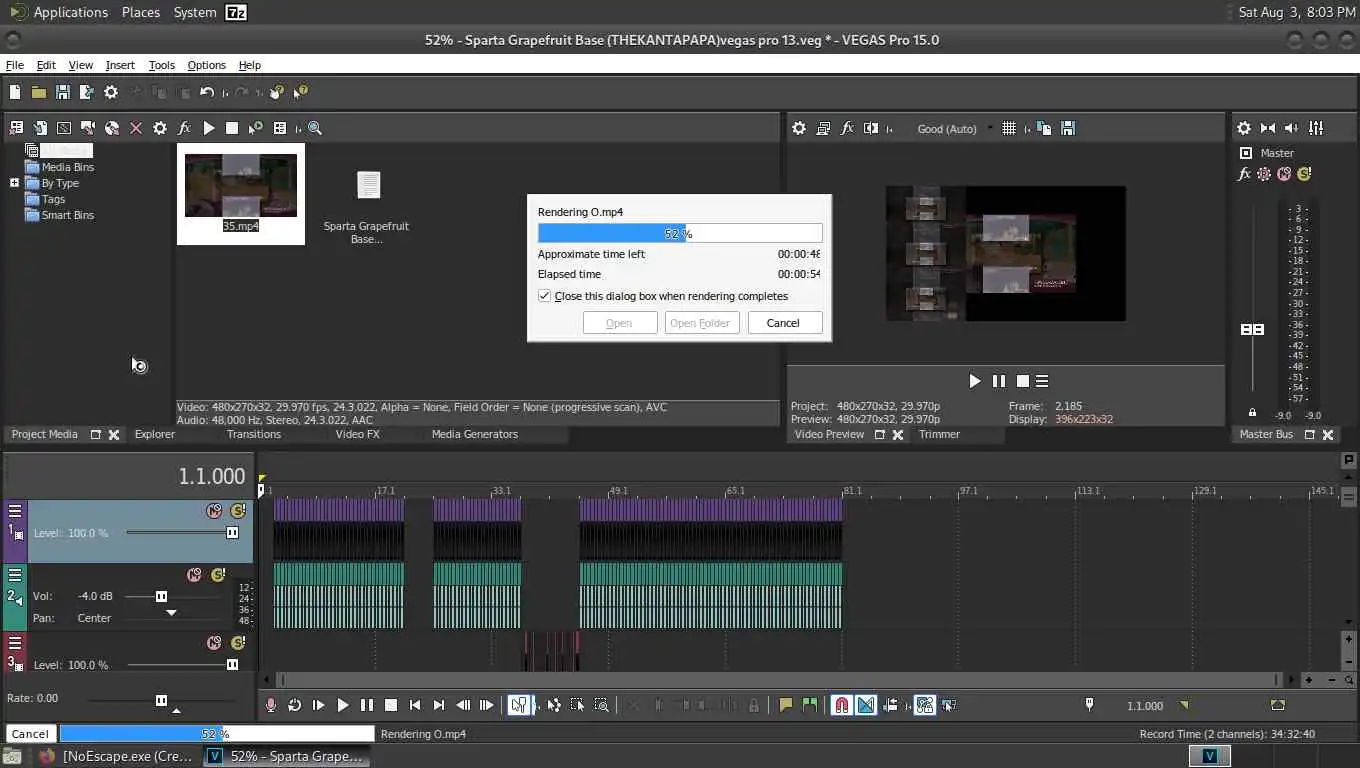Toggle Split Screen View icon in preview

[x=871, y=128]
